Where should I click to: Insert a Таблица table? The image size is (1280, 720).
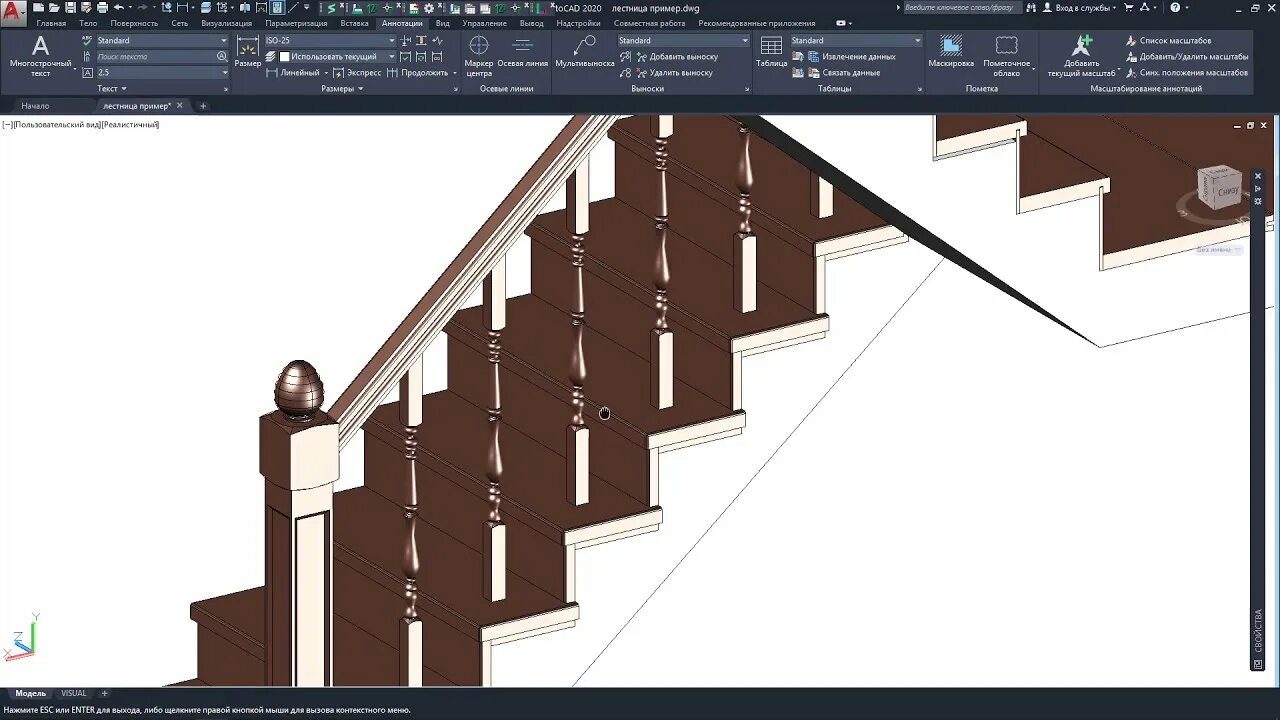(x=771, y=52)
